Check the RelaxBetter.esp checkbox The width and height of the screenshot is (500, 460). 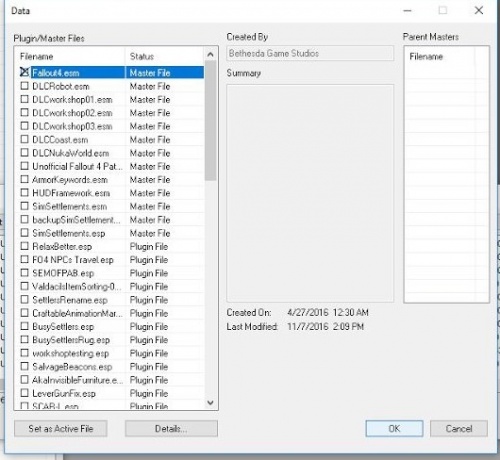(x=24, y=246)
